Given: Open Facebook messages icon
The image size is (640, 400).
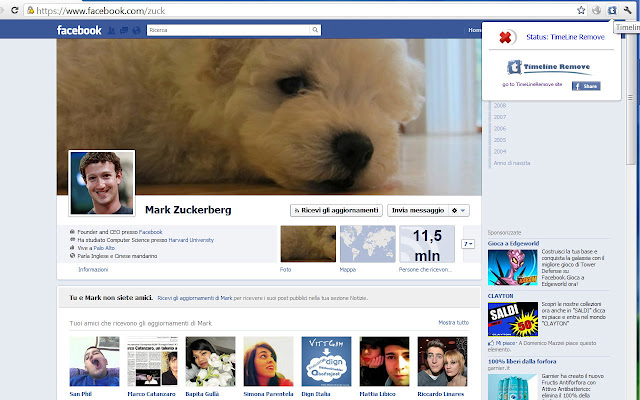Looking at the screenshot, I should tap(124, 30).
